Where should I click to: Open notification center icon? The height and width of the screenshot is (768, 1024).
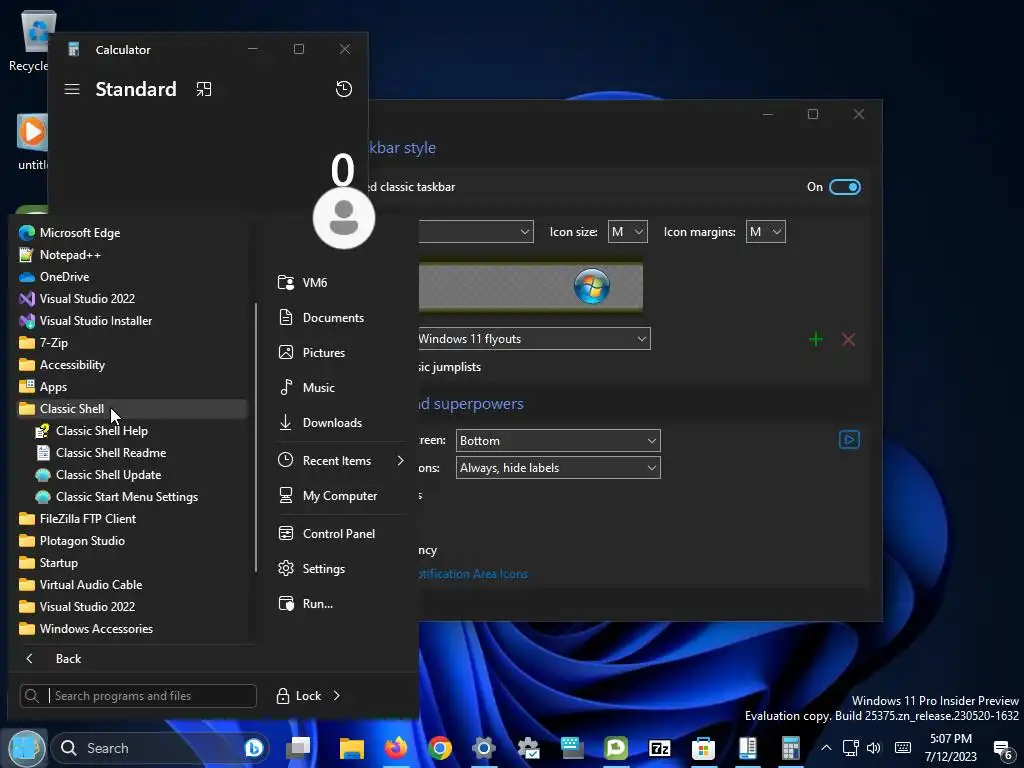click(x=1002, y=750)
